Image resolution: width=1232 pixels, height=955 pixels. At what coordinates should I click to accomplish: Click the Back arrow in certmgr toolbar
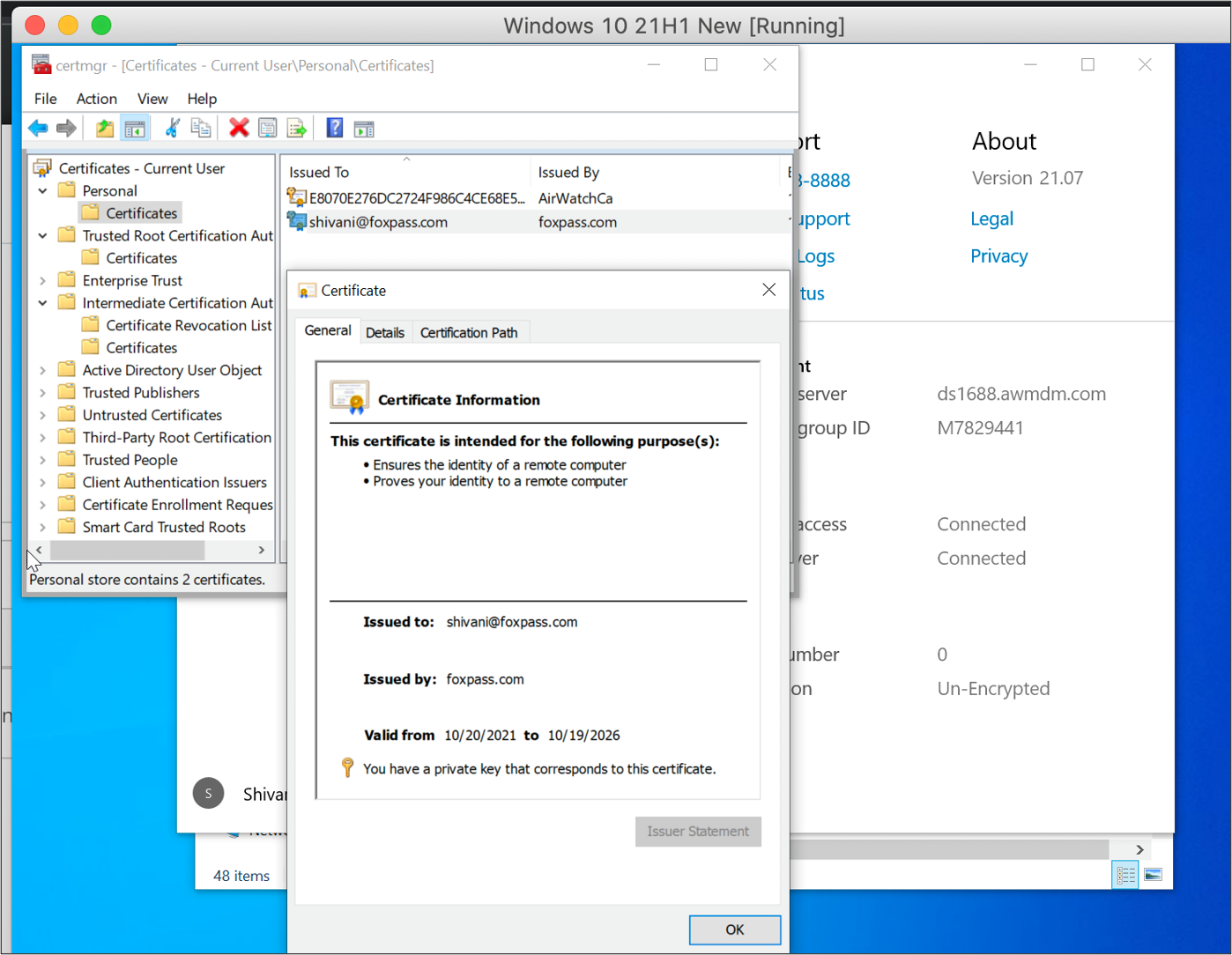point(38,129)
